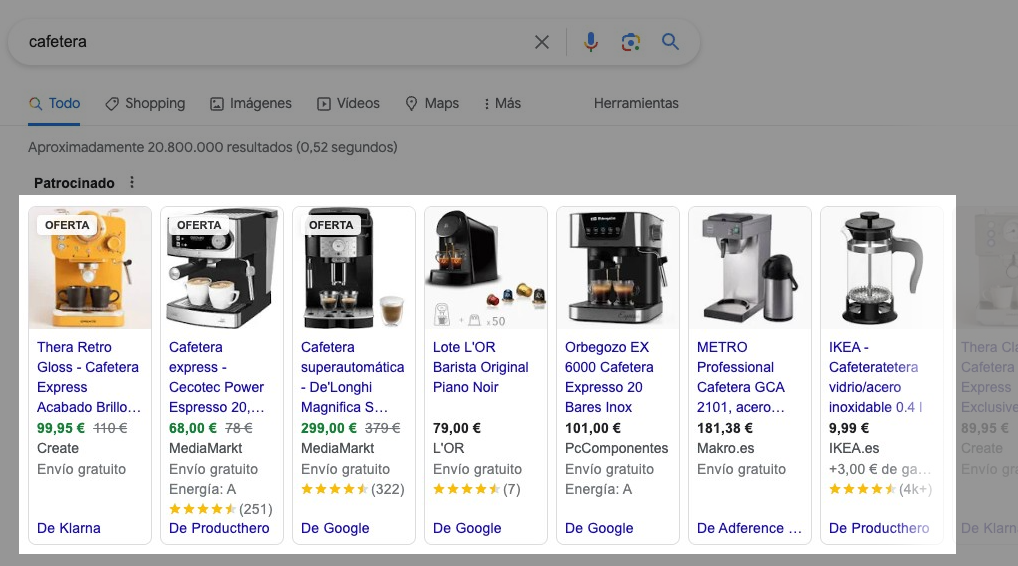The height and width of the screenshot is (566, 1018).
Task: Click the results count text
Action: click(x=212, y=147)
